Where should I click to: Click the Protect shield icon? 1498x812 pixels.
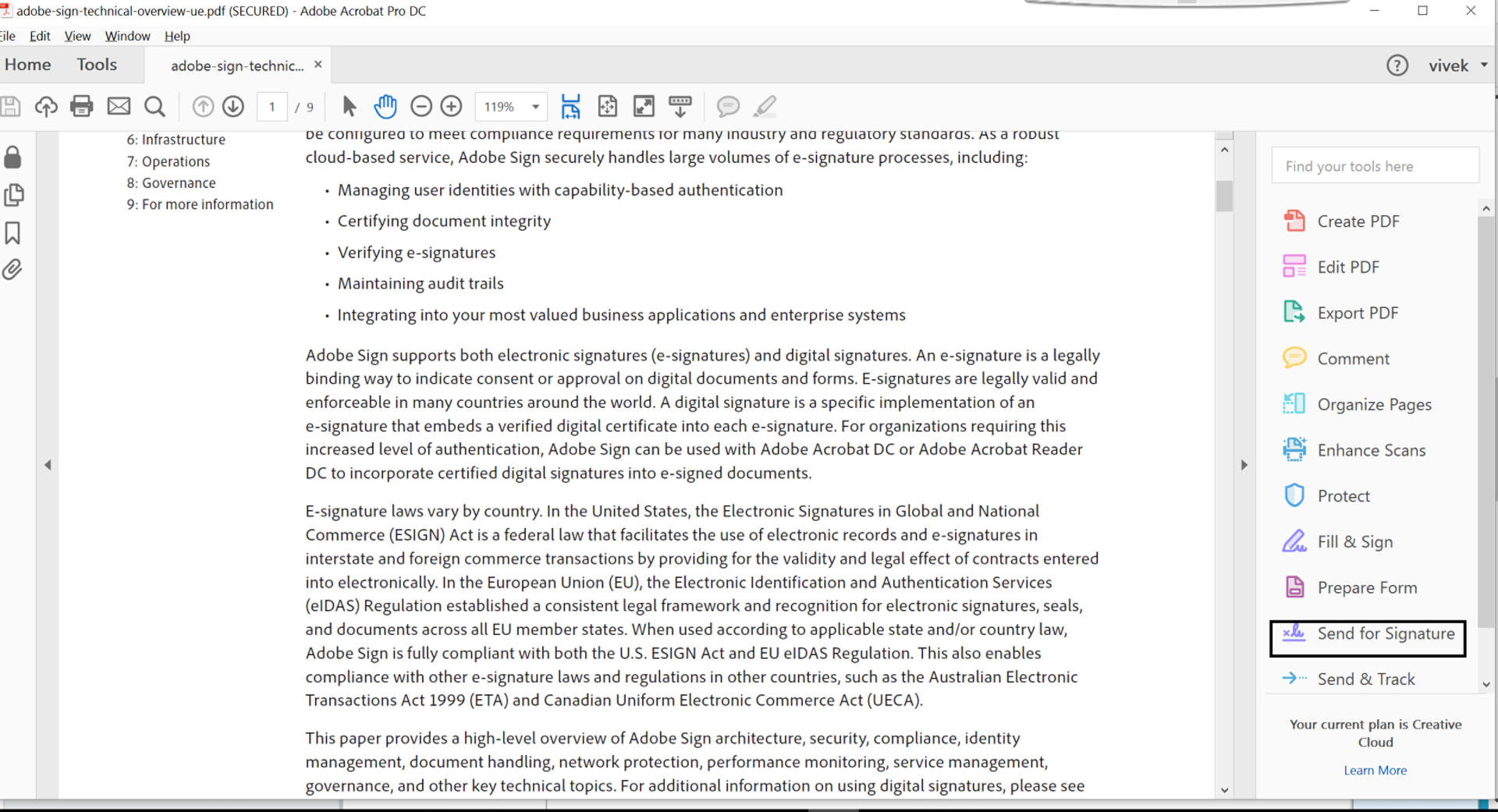click(x=1294, y=495)
